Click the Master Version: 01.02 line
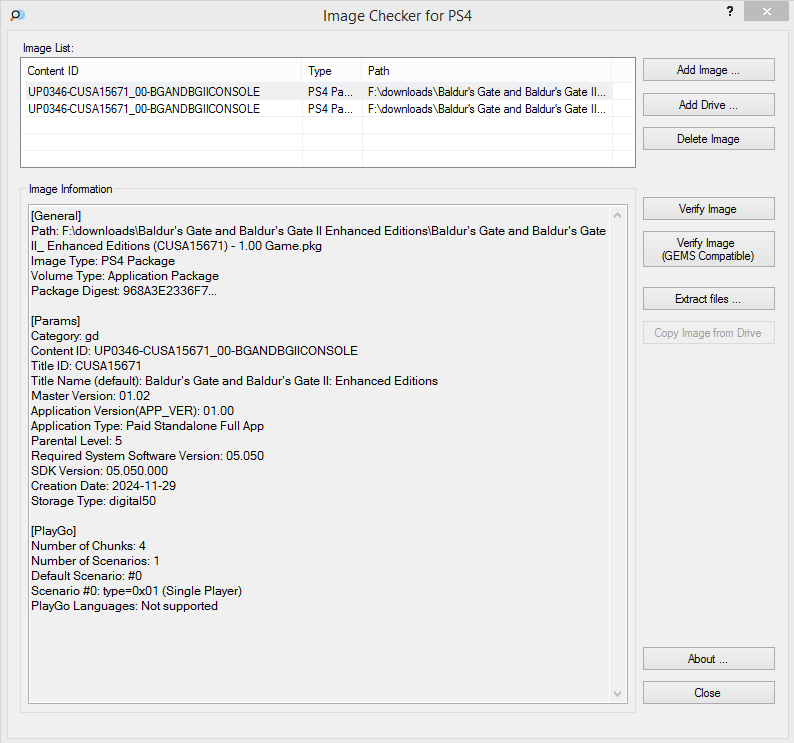This screenshot has width=794, height=743. (x=91, y=396)
